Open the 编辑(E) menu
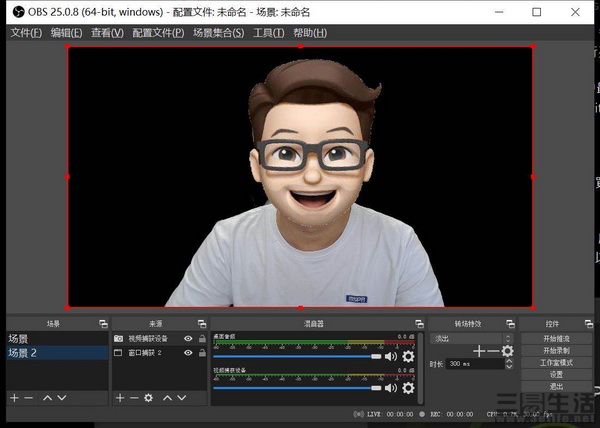The width and height of the screenshot is (600, 428). tap(66, 33)
